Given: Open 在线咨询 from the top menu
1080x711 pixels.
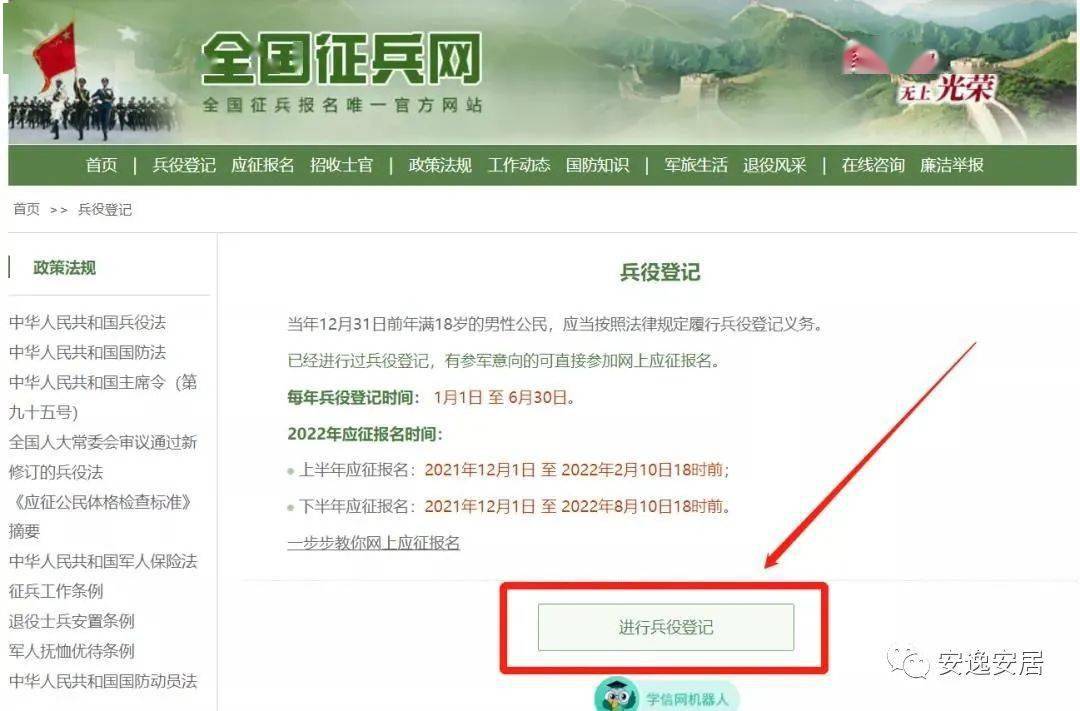Looking at the screenshot, I should click(873, 165).
